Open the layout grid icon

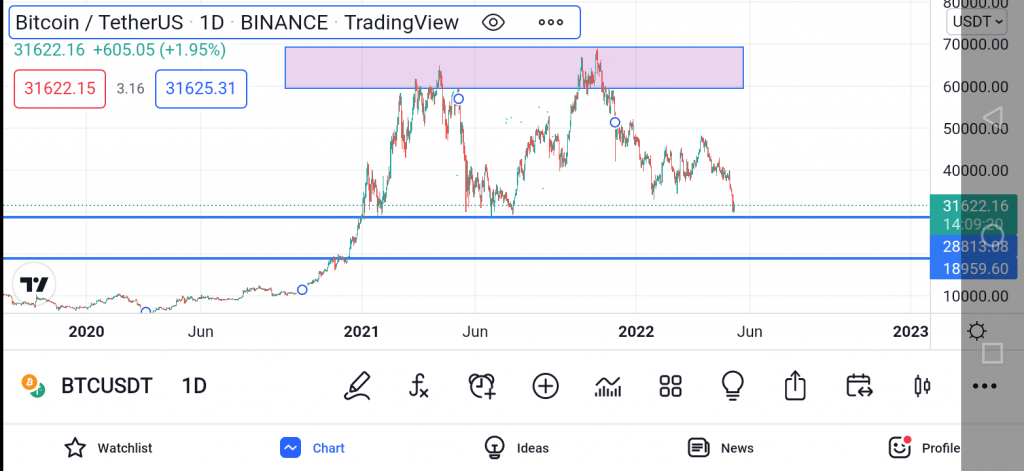point(670,385)
